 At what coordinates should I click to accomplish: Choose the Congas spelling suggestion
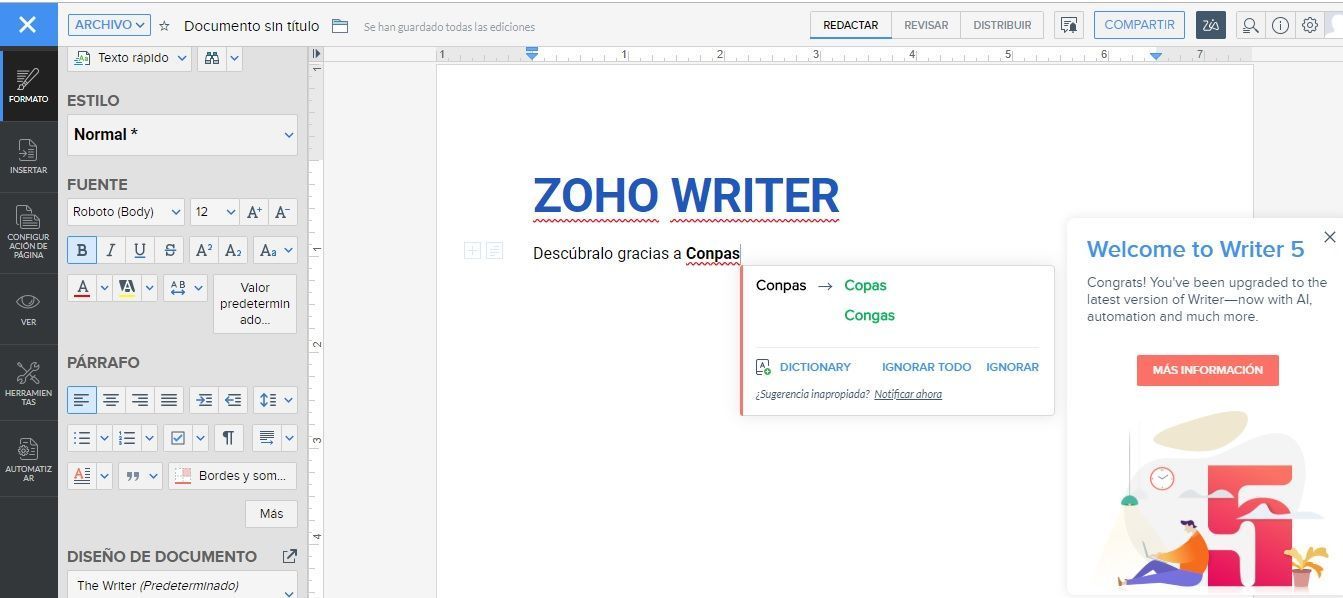tap(869, 315)
